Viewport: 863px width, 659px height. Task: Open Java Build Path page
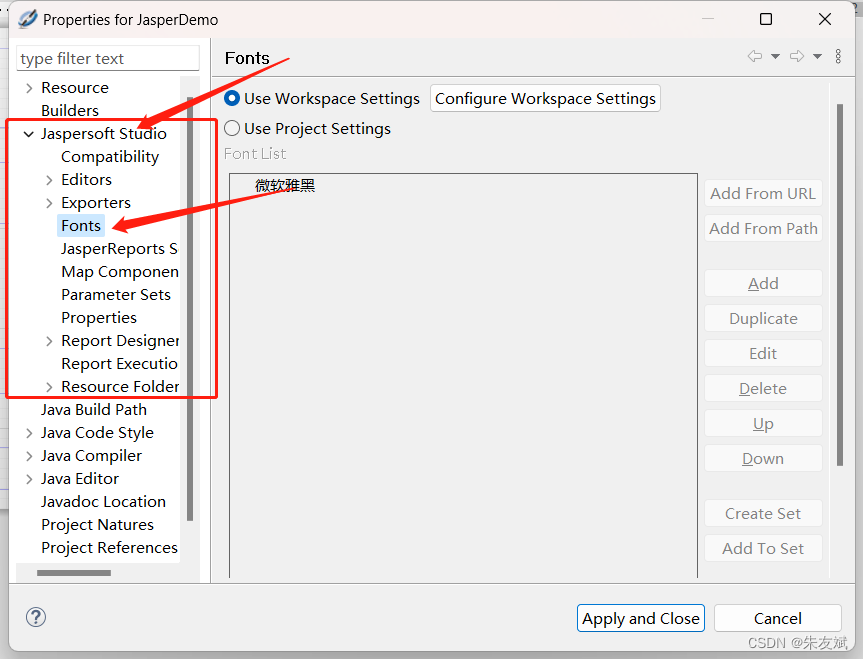coord(94,410)
